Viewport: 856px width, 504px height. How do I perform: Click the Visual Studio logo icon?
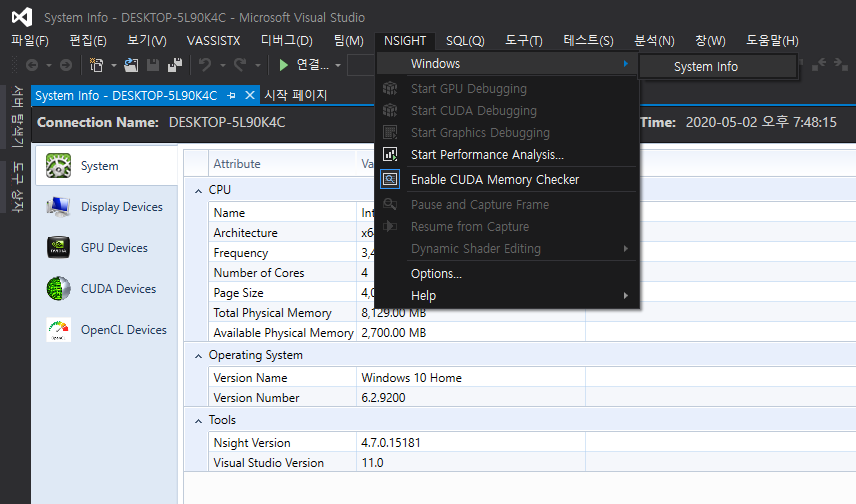(x=22, y=17)
